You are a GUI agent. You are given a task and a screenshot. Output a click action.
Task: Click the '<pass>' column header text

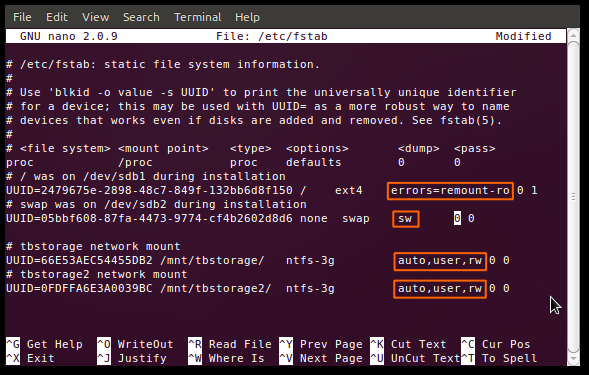click(474, 148)
